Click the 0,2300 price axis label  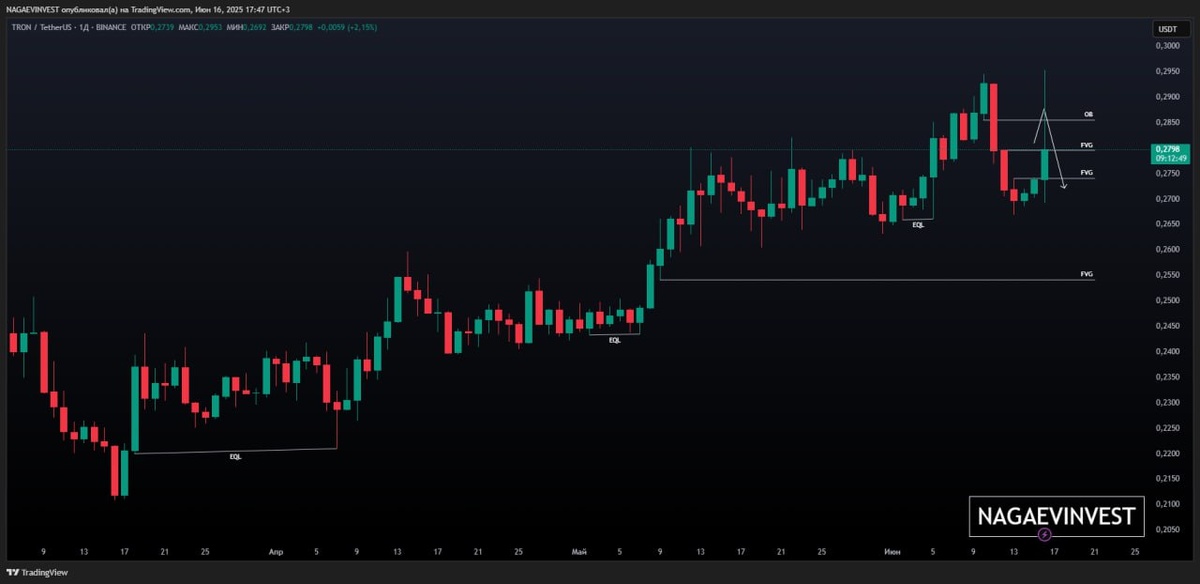click(x=1166, y=403)
